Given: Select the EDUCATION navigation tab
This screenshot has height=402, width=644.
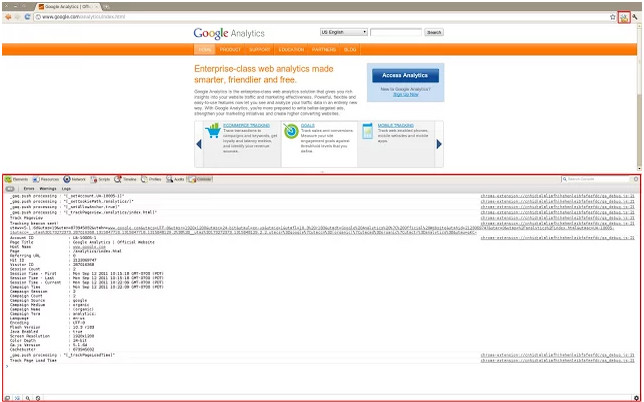Looking at the screenshot, I should click(291, 49).
